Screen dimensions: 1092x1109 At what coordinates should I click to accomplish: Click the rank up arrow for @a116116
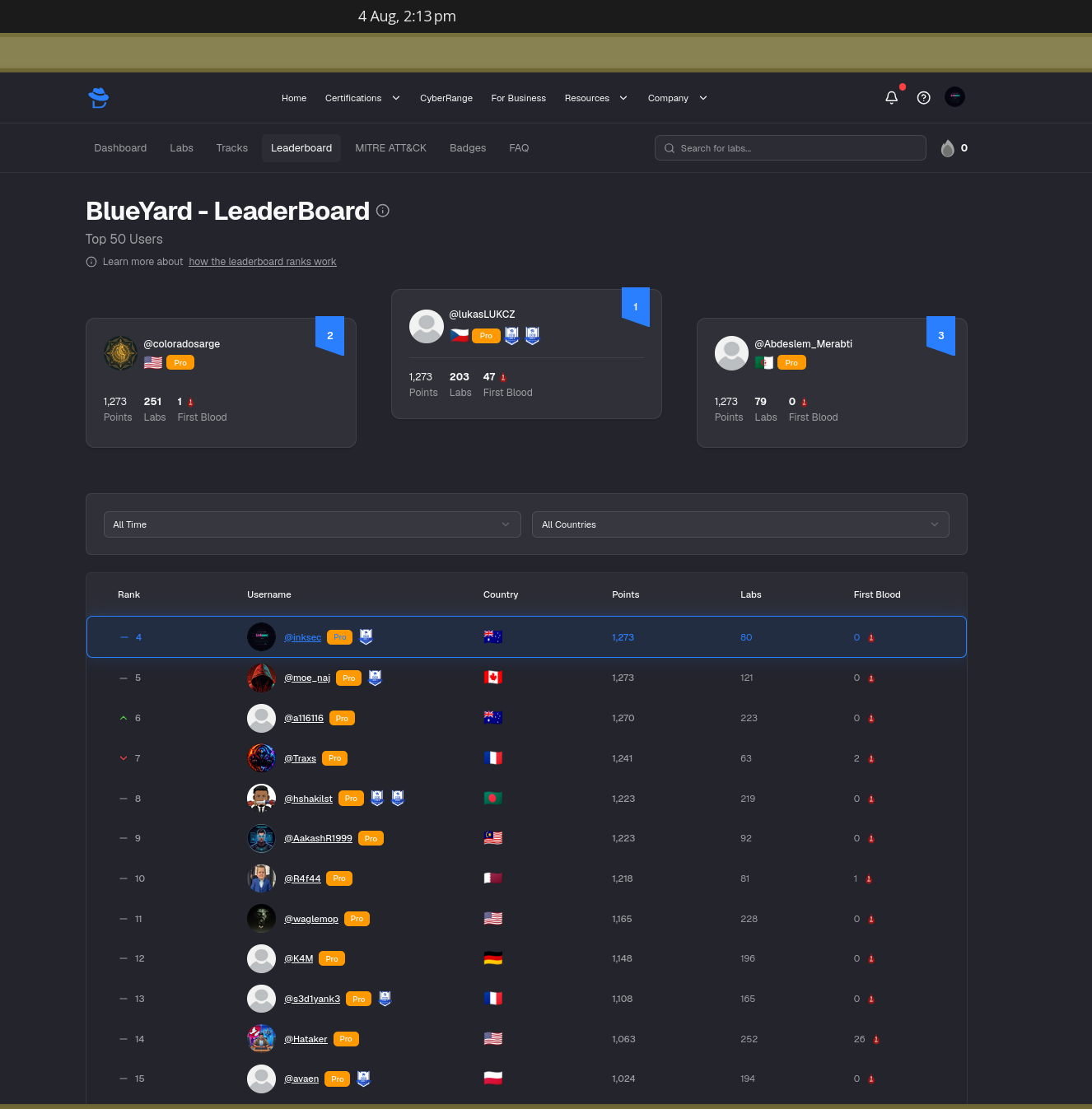124,718
